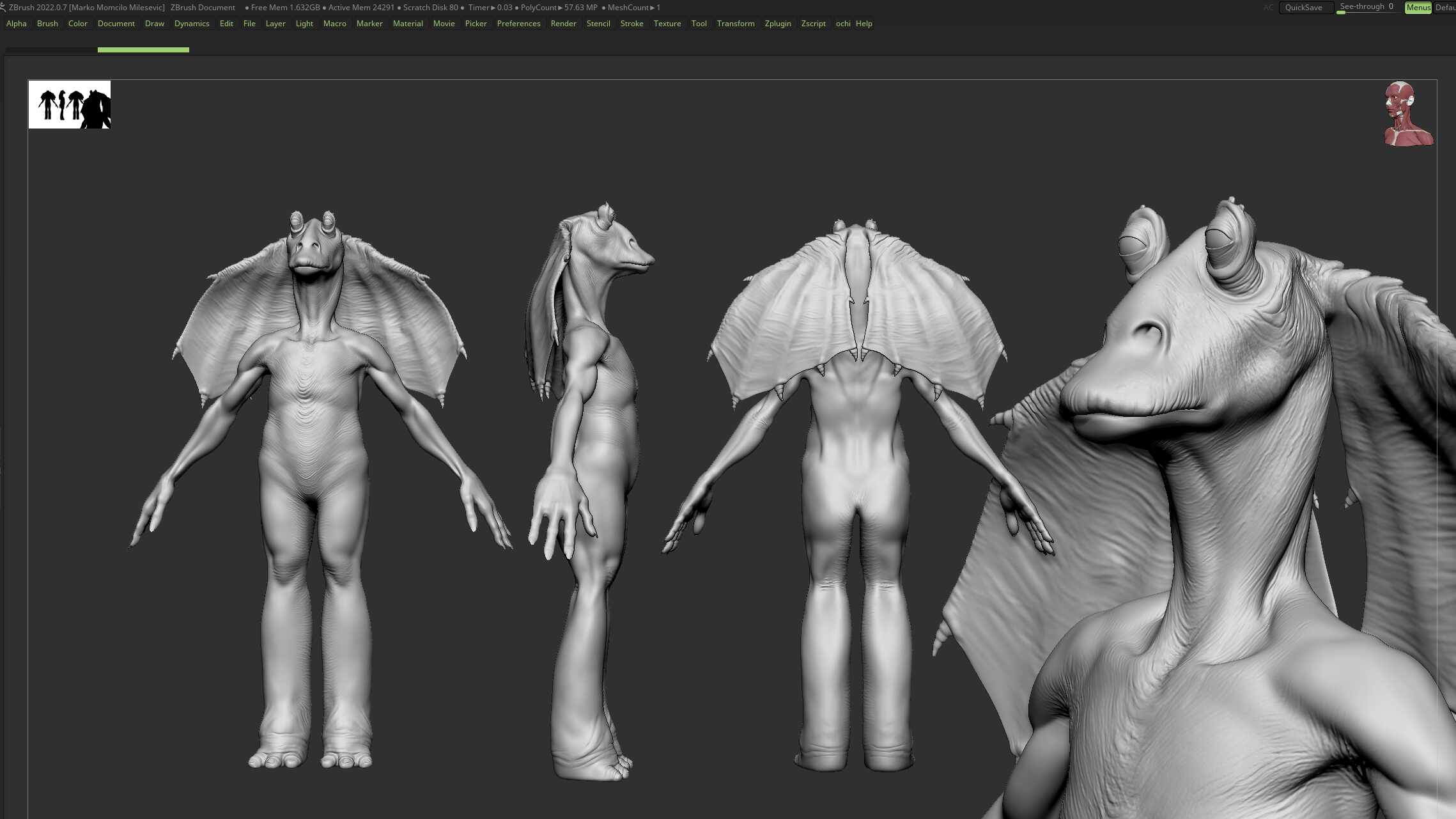Open the Document menu
This screenshot has height=819, width=1456.
tap(116, 23)
